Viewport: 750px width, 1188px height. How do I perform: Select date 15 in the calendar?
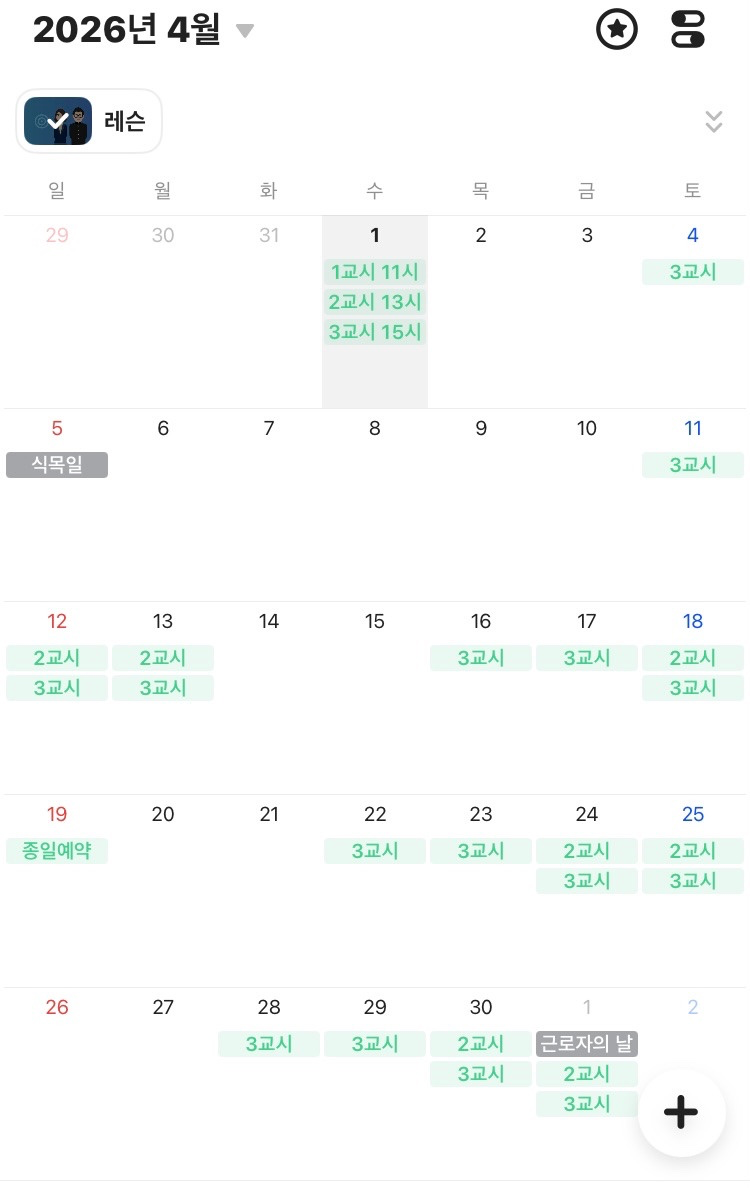click(375, 622)
